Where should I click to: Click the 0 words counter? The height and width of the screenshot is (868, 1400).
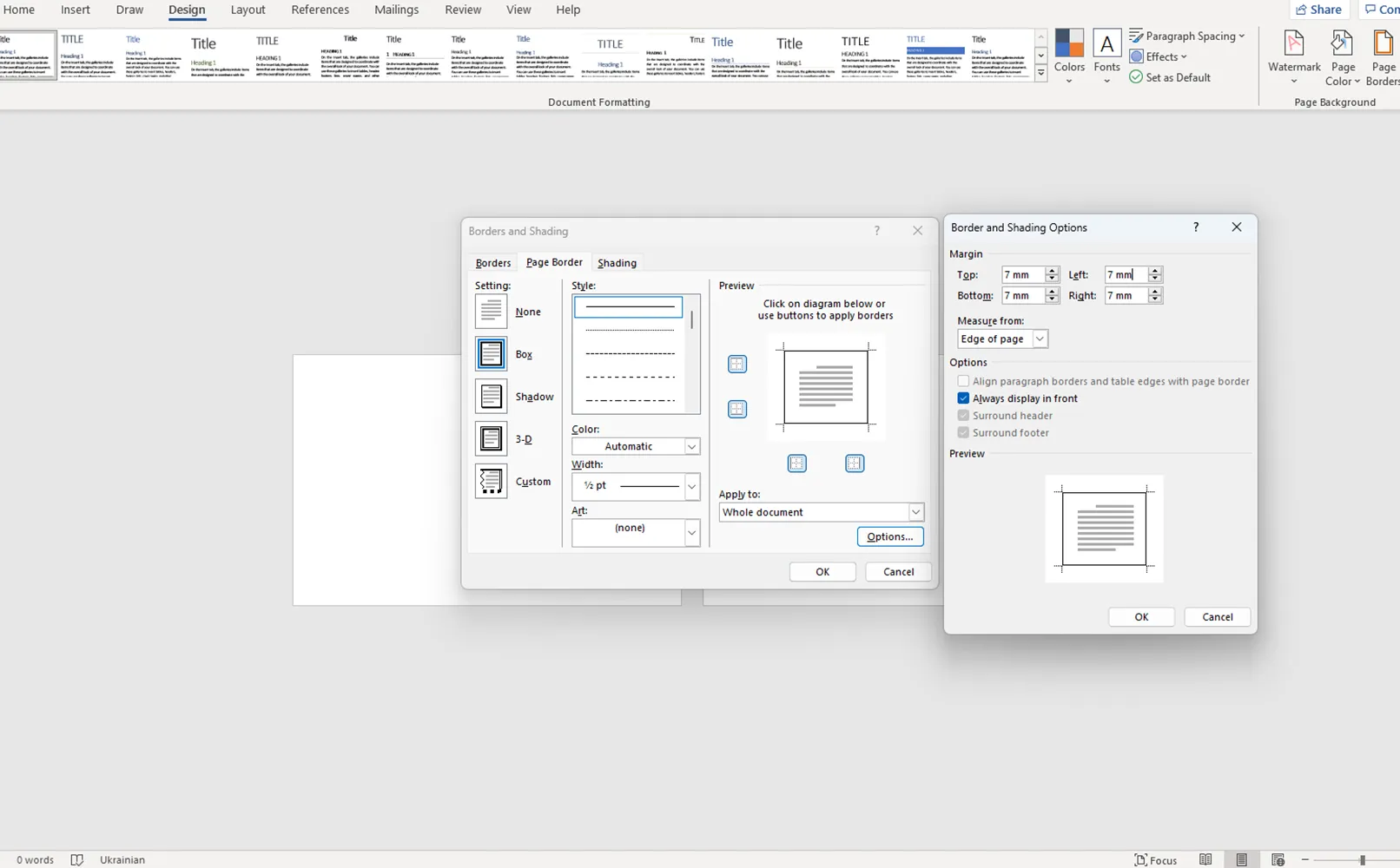click(x=35, y=859)
